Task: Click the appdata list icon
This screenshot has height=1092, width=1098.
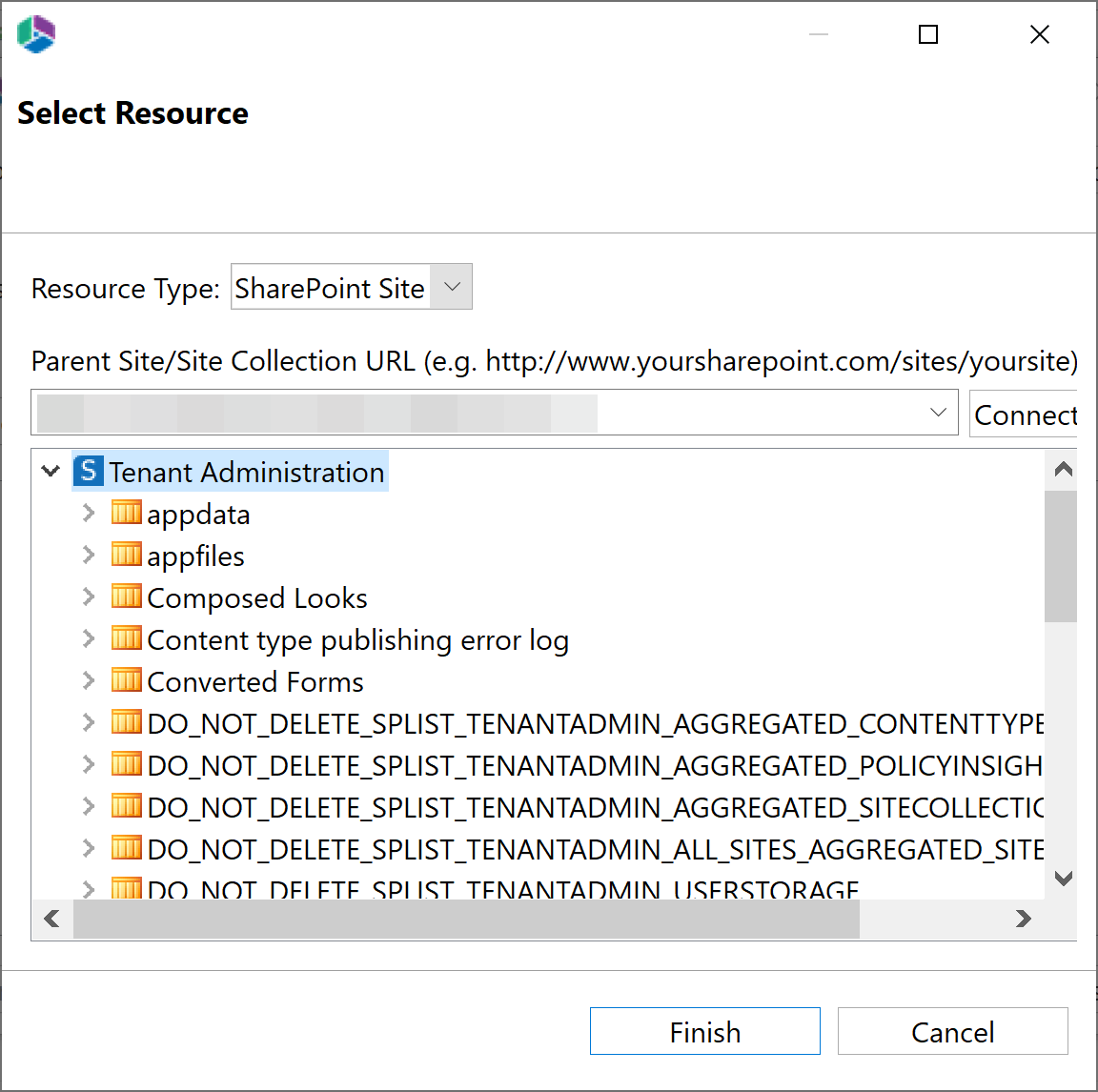Action: click(x=127, y=513)
